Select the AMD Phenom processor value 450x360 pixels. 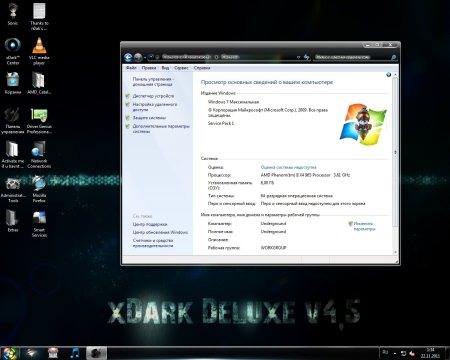[305, 175]
